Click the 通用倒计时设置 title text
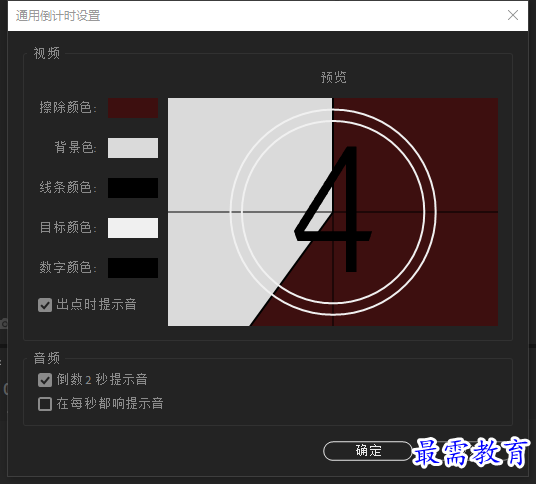 click(x=58, y=16)
